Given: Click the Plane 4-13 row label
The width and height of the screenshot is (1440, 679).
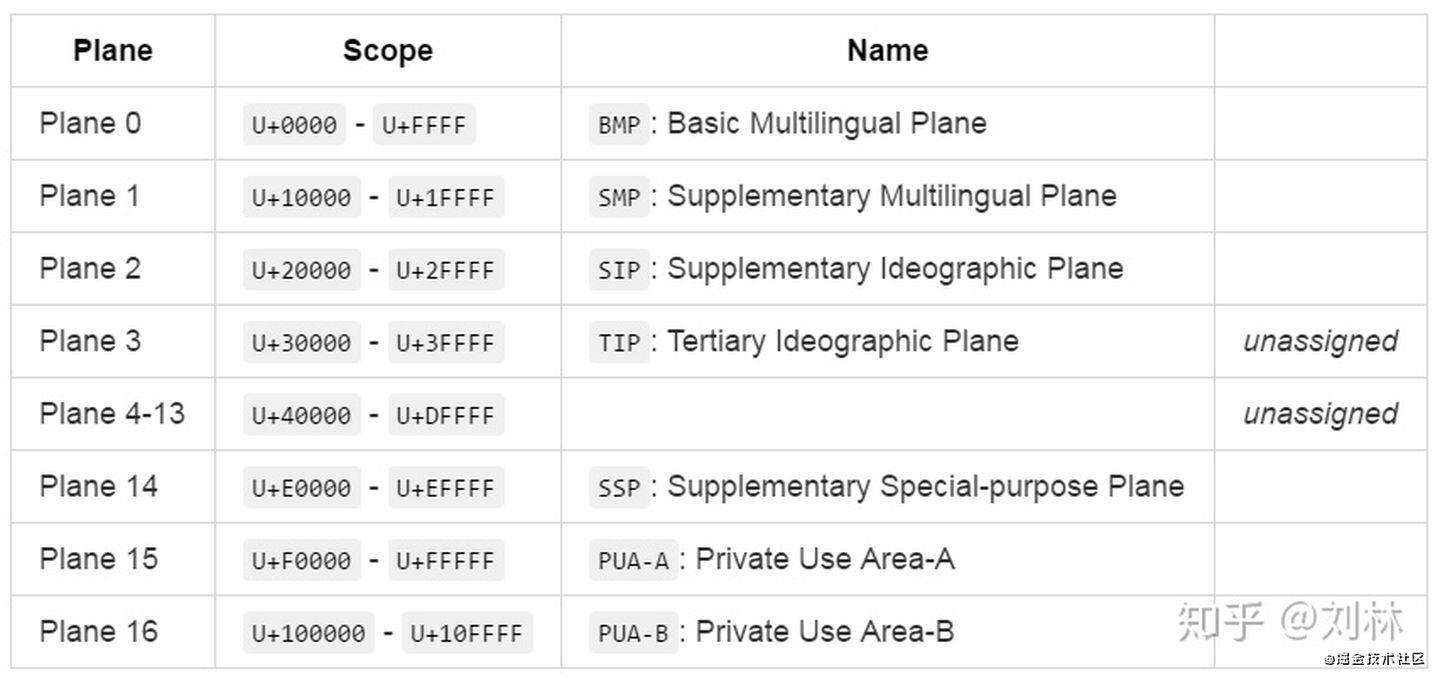Looking at the screenshot, I should pyautogui.click(x=112, y=413).
